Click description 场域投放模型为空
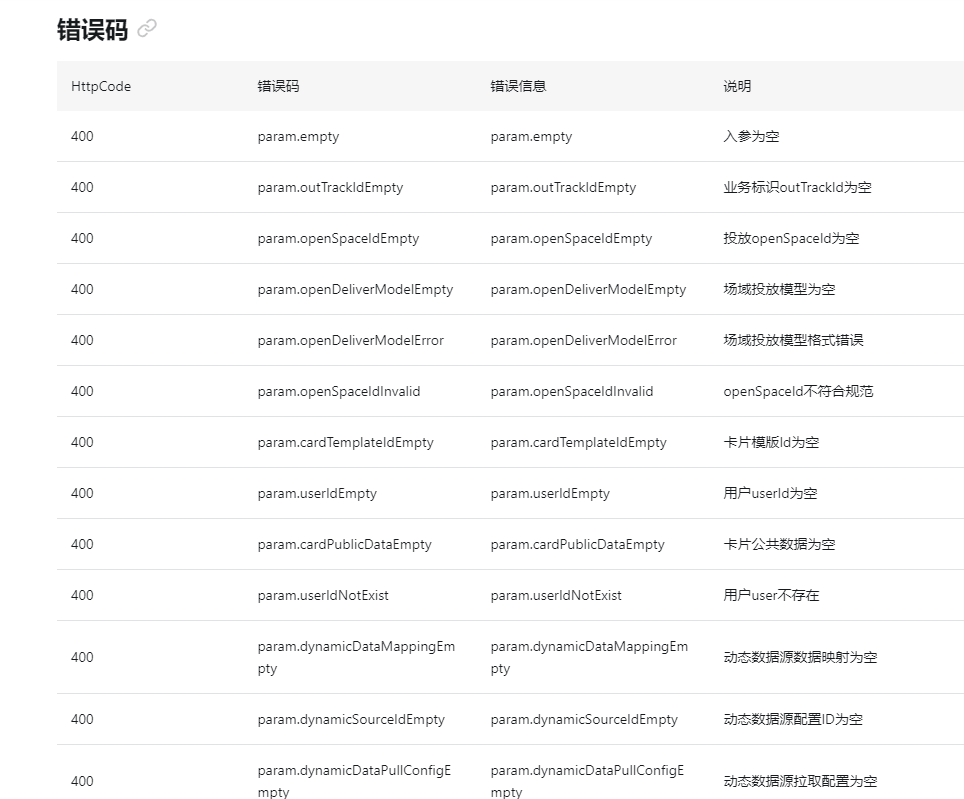Screen dimensions: 964x799 pos(780,289)
